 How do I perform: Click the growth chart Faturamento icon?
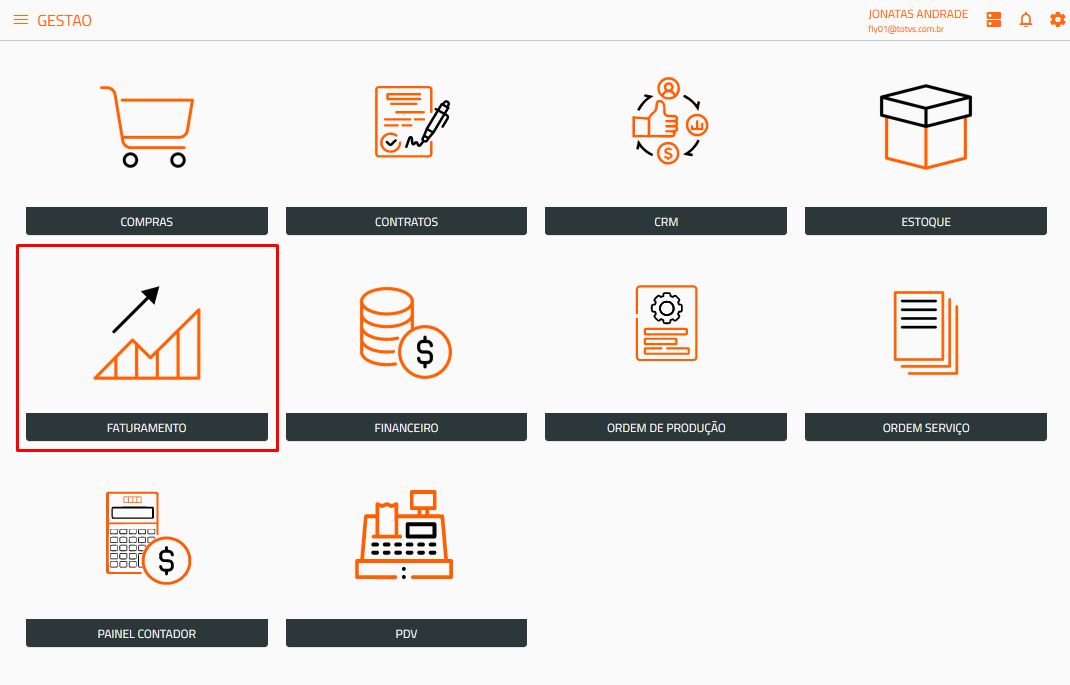pos(147,332)
